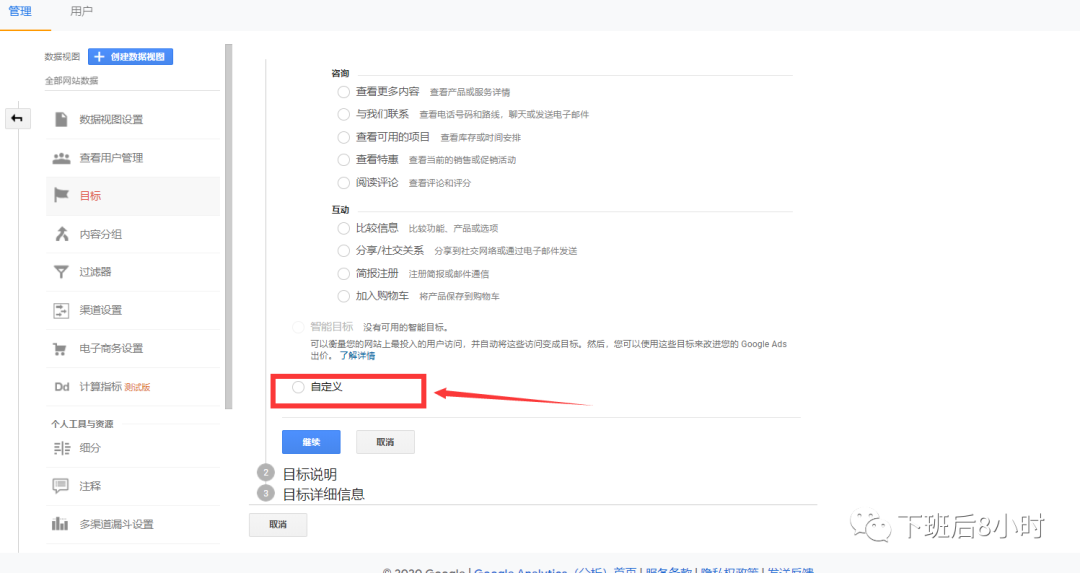Click the bottom 取消 button below step 3
Viewport: 1080px width, 573px height.
278,525
